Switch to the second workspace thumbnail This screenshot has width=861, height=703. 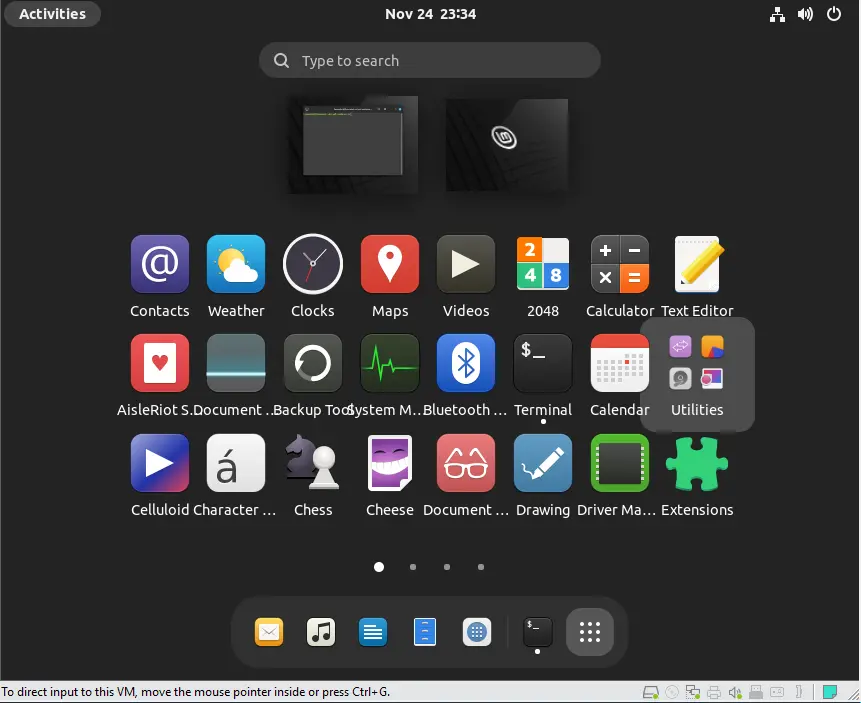click(x=507, y=145)
